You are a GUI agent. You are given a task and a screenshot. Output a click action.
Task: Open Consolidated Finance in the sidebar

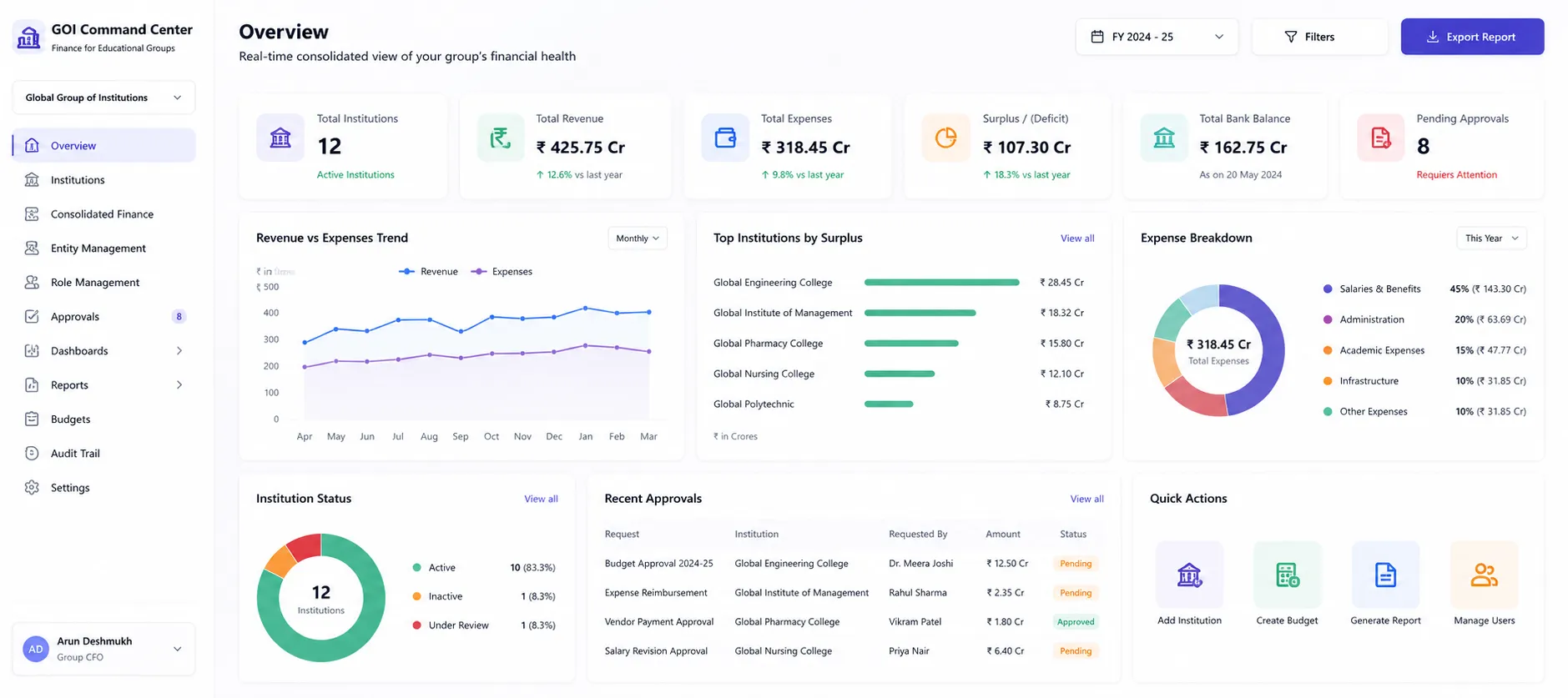[103, 214]
